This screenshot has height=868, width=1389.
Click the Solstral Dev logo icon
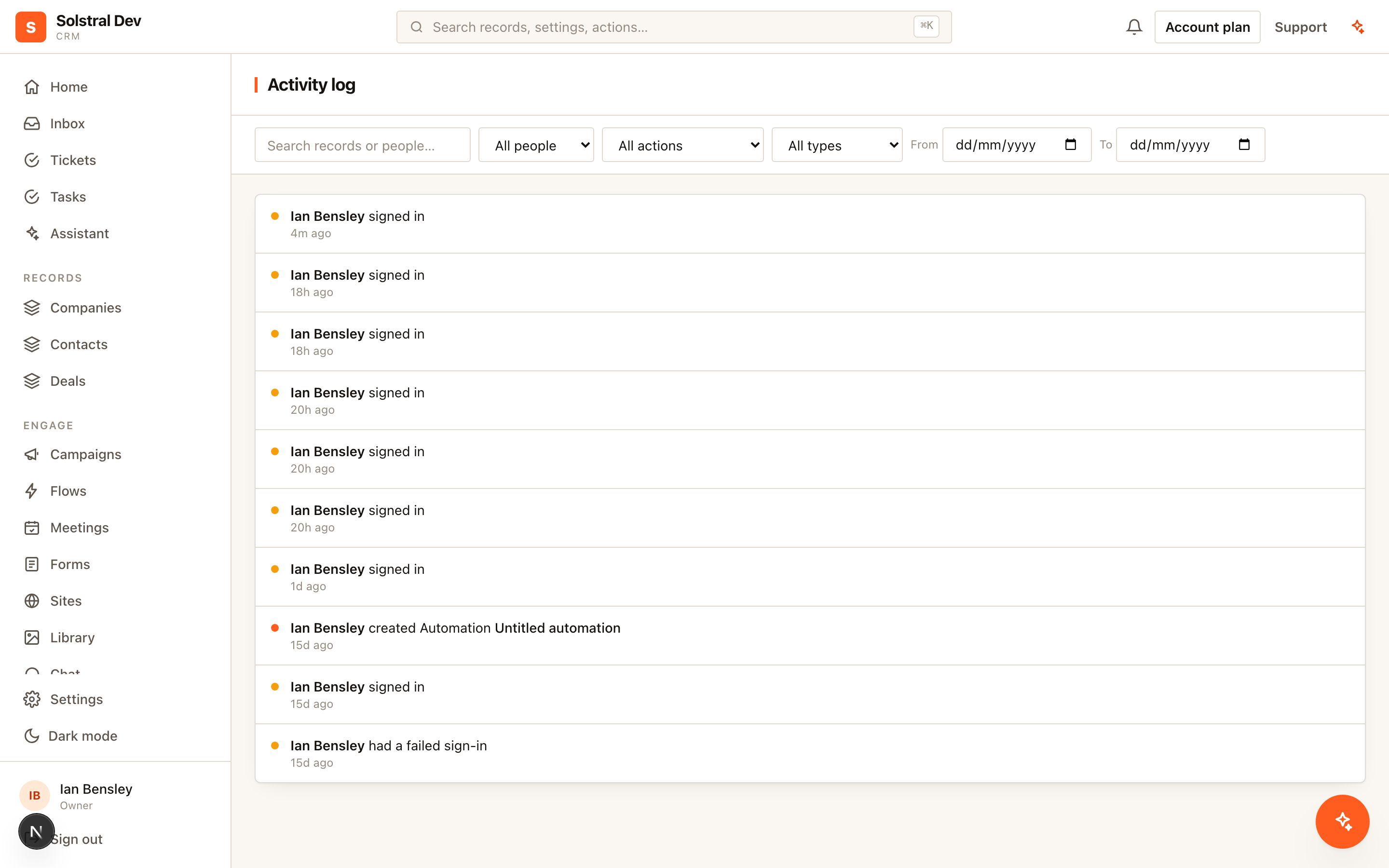coord(30,27)
